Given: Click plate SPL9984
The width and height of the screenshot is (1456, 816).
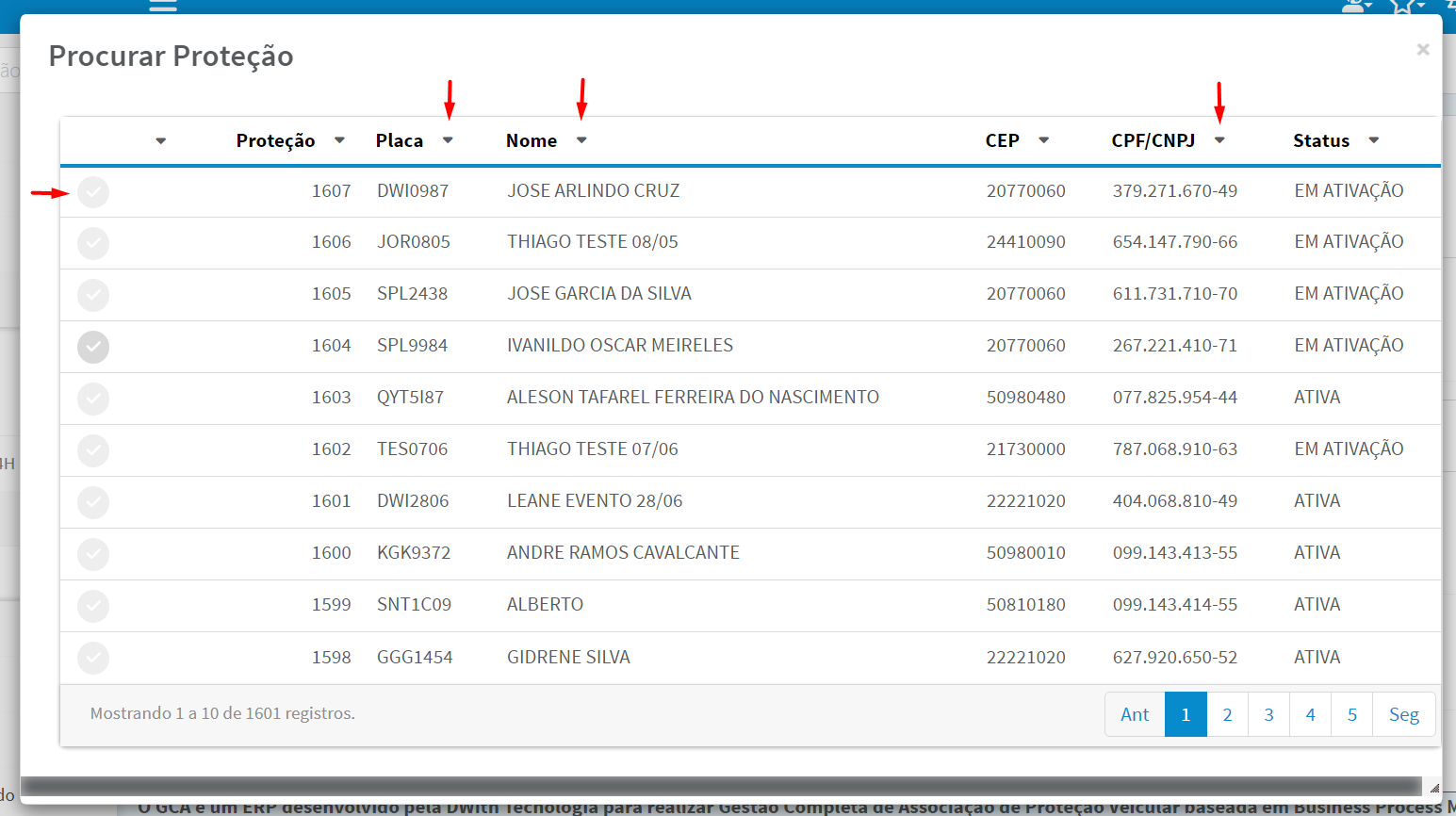Looking at the screenshot, I should 413,346.
